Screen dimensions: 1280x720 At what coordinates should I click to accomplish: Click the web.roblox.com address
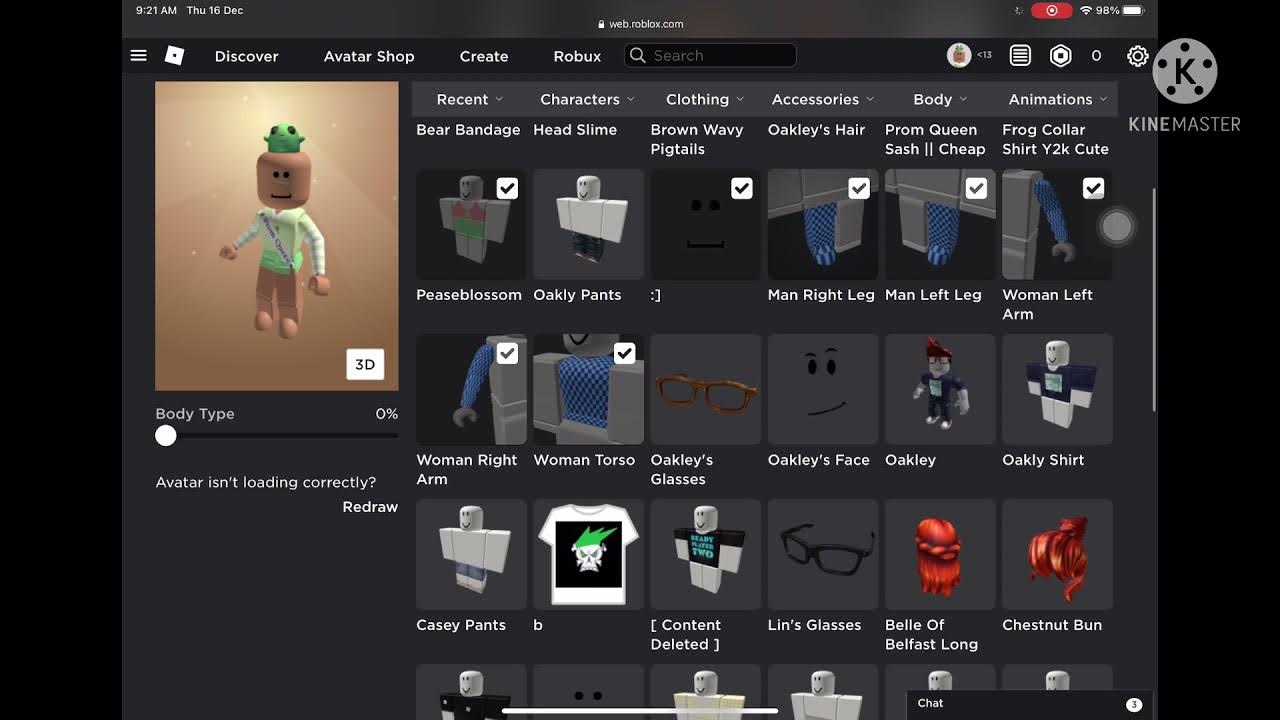(x=646, y=24)
